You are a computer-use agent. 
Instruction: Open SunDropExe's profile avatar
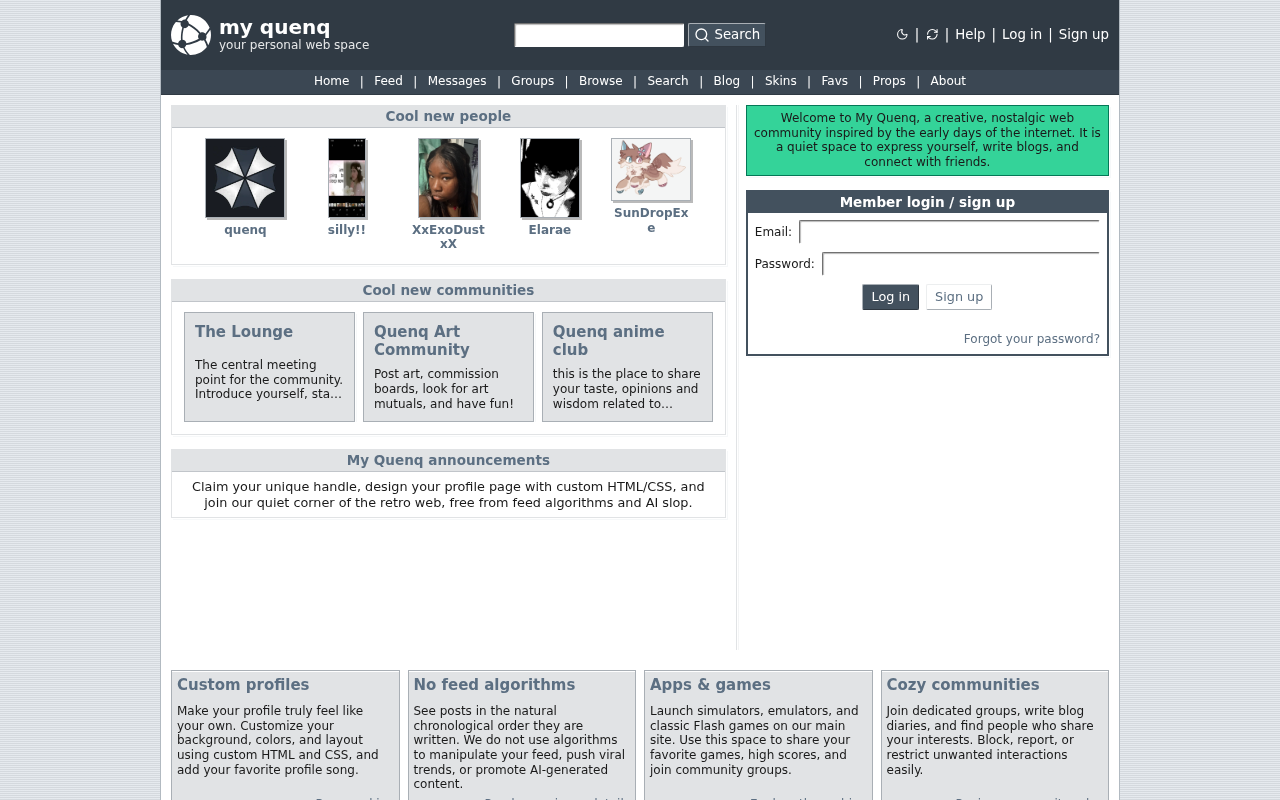[x=651, y=170]
